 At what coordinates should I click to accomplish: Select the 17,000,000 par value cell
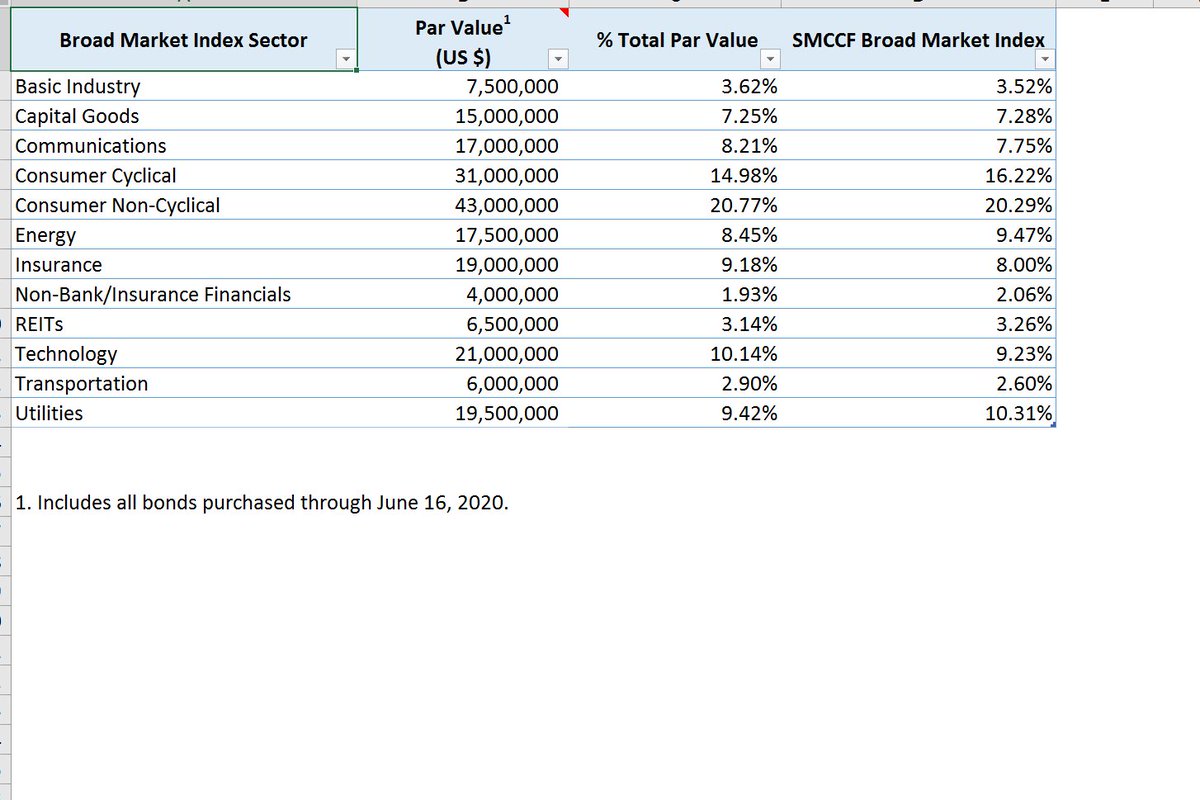(463, 146)
